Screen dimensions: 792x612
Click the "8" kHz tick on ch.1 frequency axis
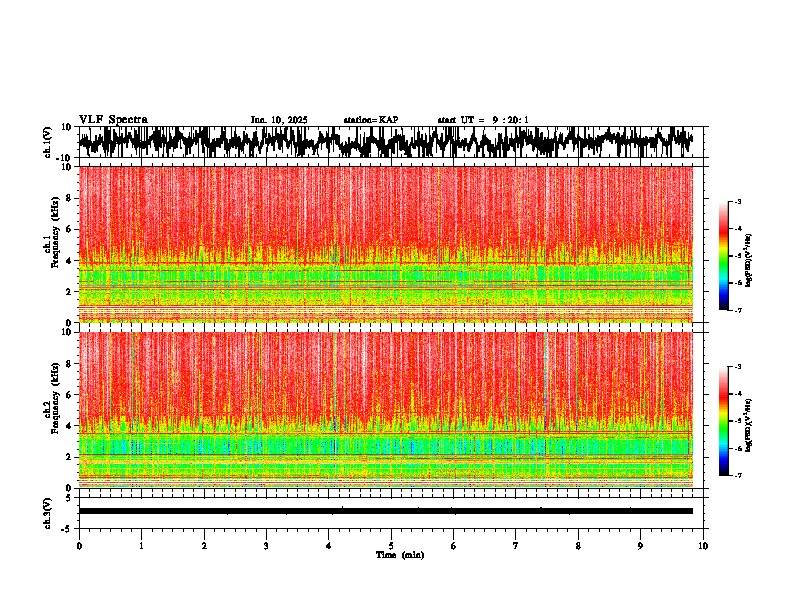(70, 198)
